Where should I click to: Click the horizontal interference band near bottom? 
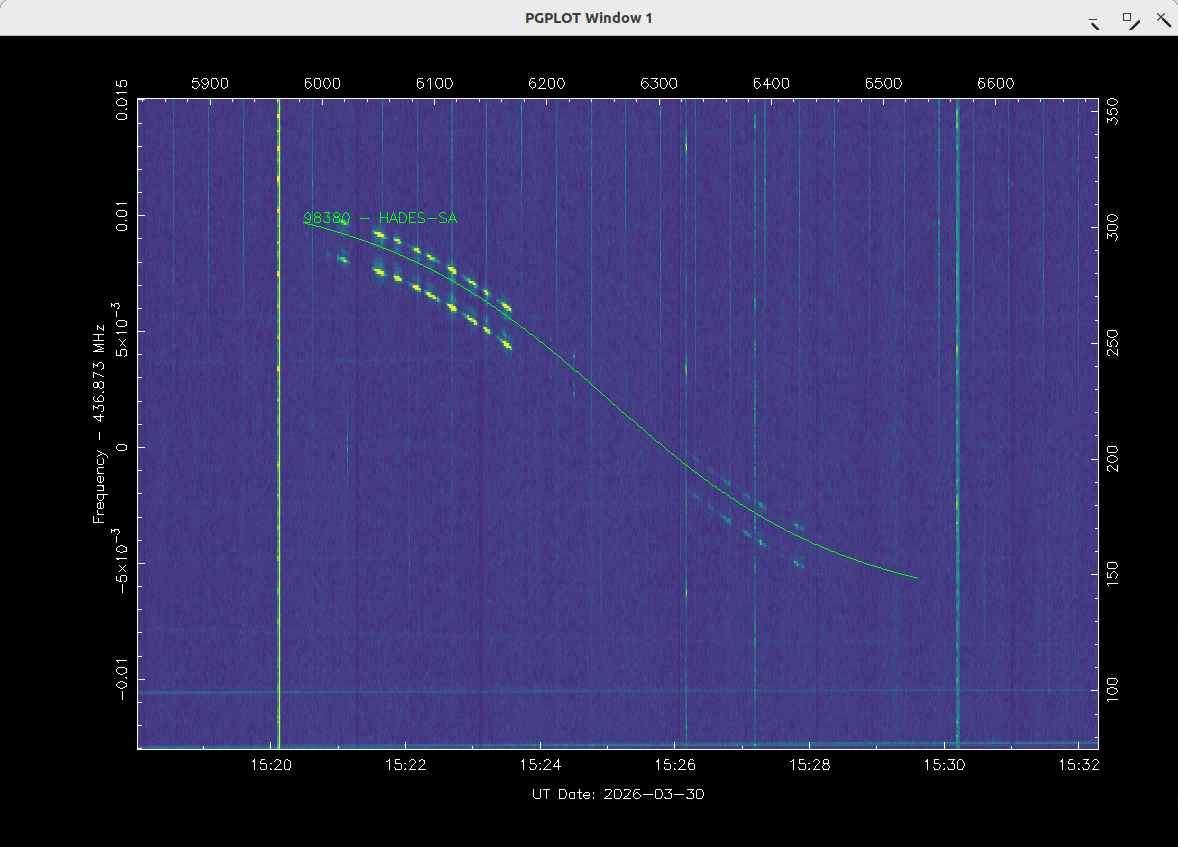[600, 692]
